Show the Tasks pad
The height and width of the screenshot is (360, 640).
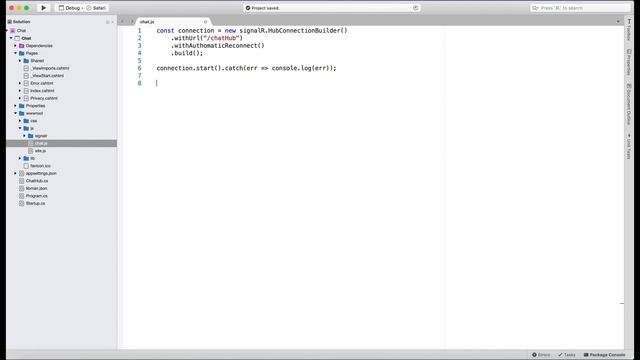[567, 355]
